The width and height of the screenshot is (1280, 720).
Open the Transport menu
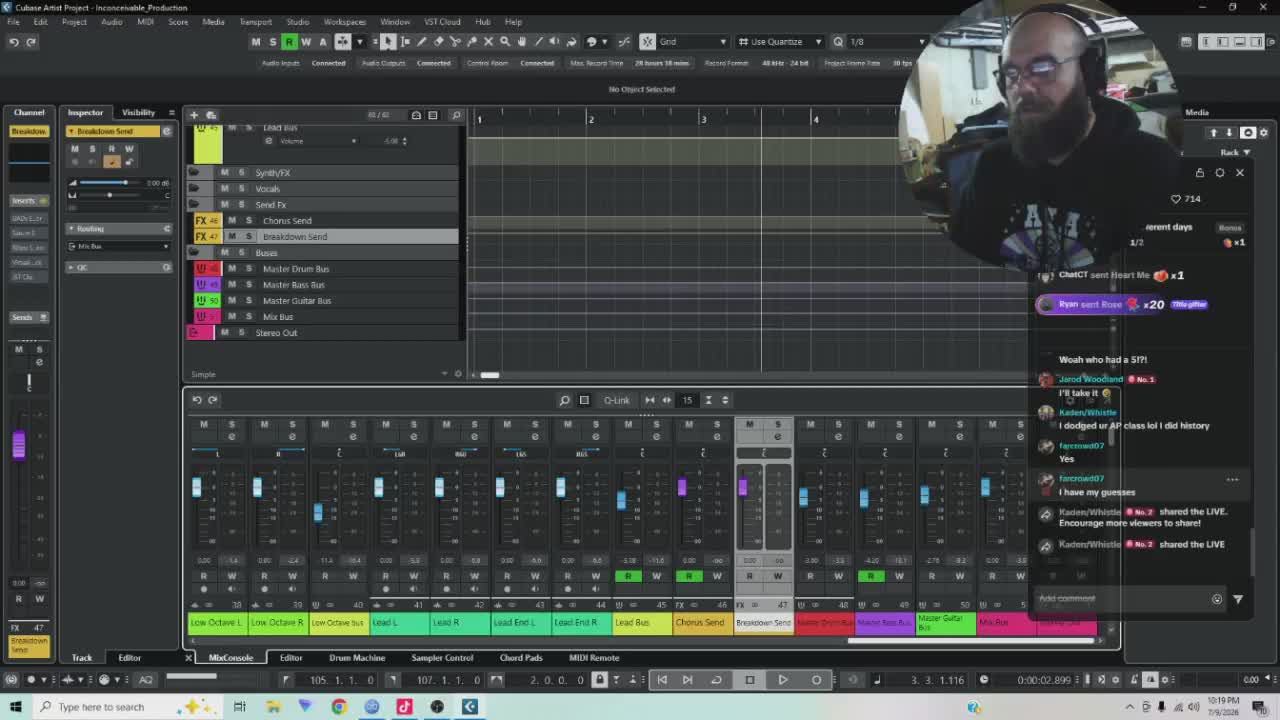[255, 21]
